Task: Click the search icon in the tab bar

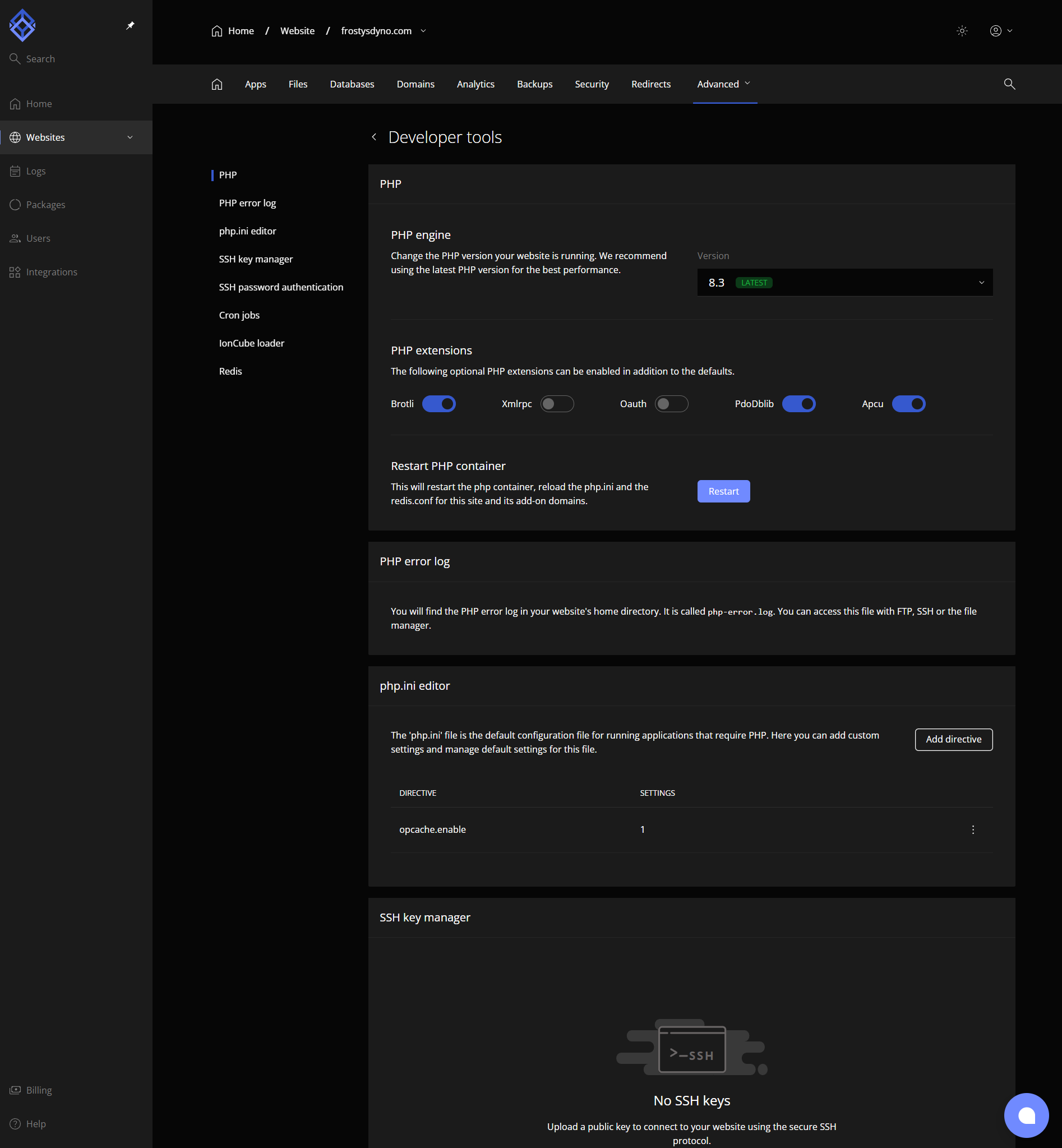Action: [x=1009, y=84]
